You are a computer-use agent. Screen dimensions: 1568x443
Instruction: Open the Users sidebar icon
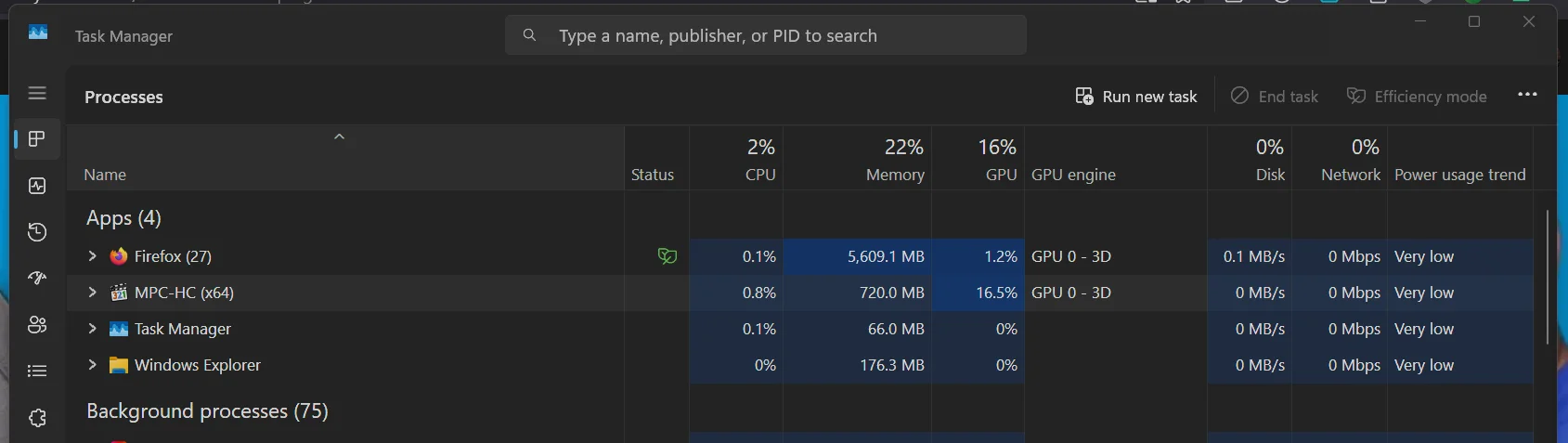[37, 325]
